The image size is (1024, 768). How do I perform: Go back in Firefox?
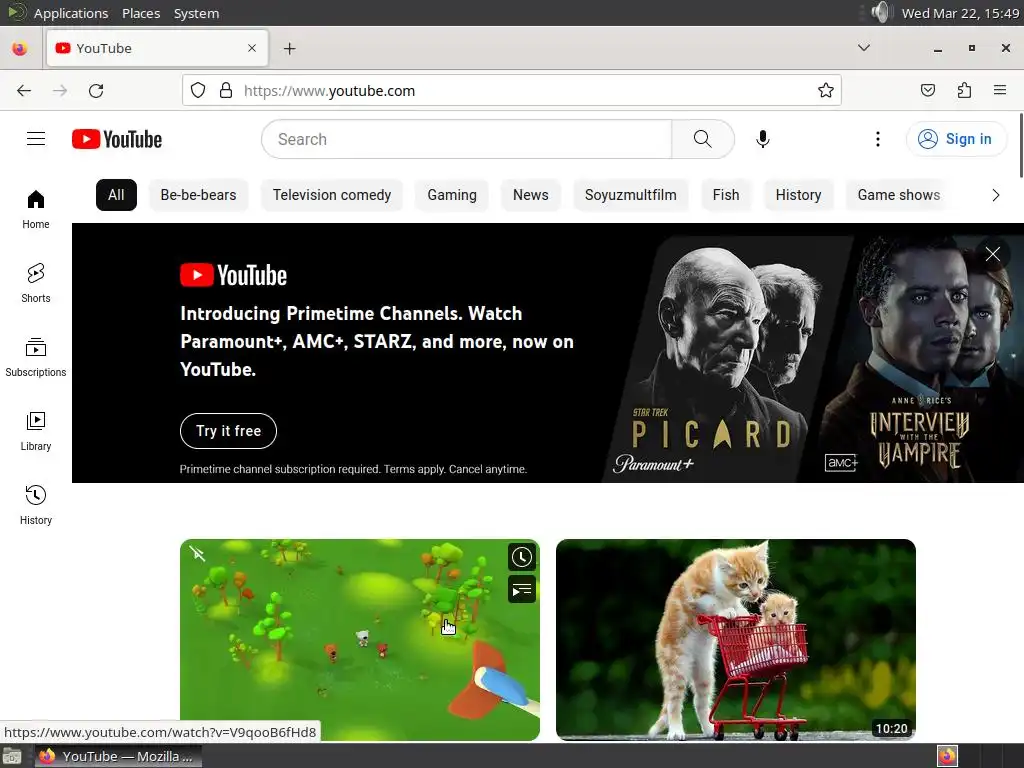click(24, 91)
